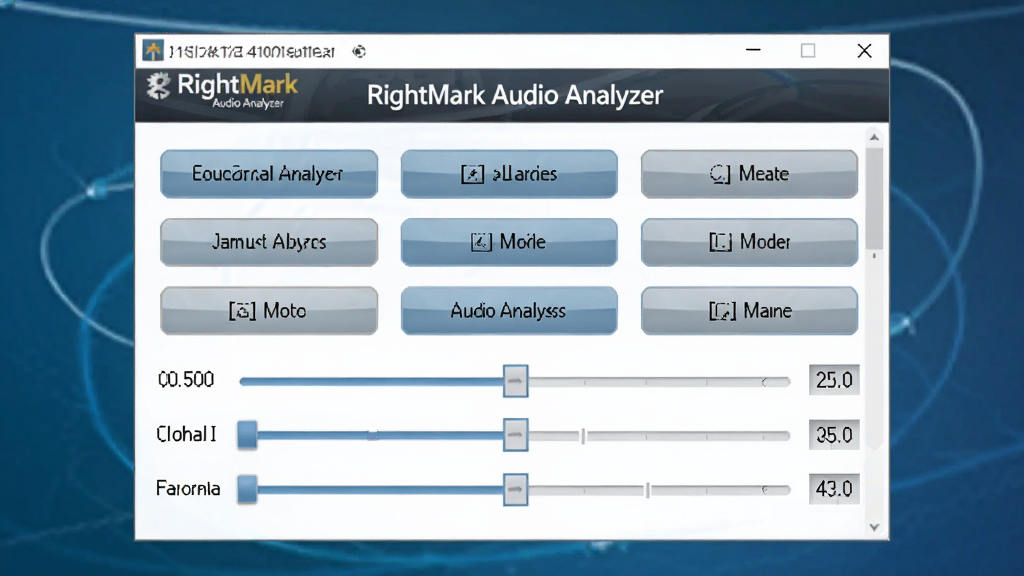Click the scrollbar up arrow

(874, 138)
